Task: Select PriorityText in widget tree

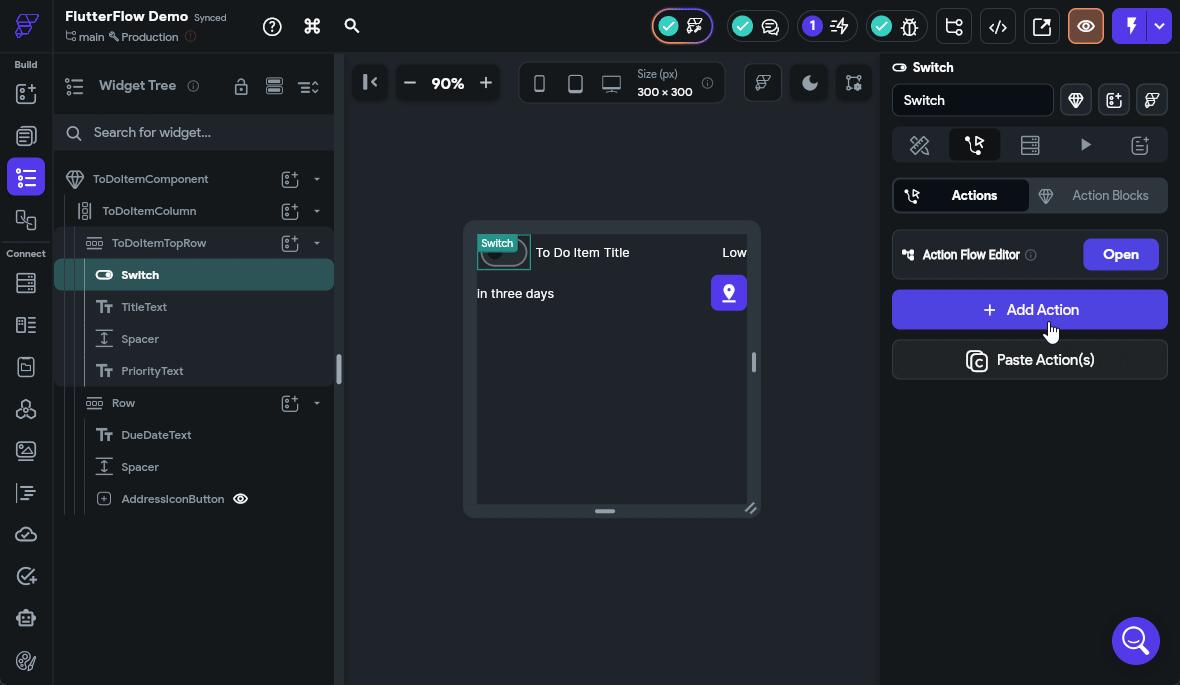Action: [152, 371]
